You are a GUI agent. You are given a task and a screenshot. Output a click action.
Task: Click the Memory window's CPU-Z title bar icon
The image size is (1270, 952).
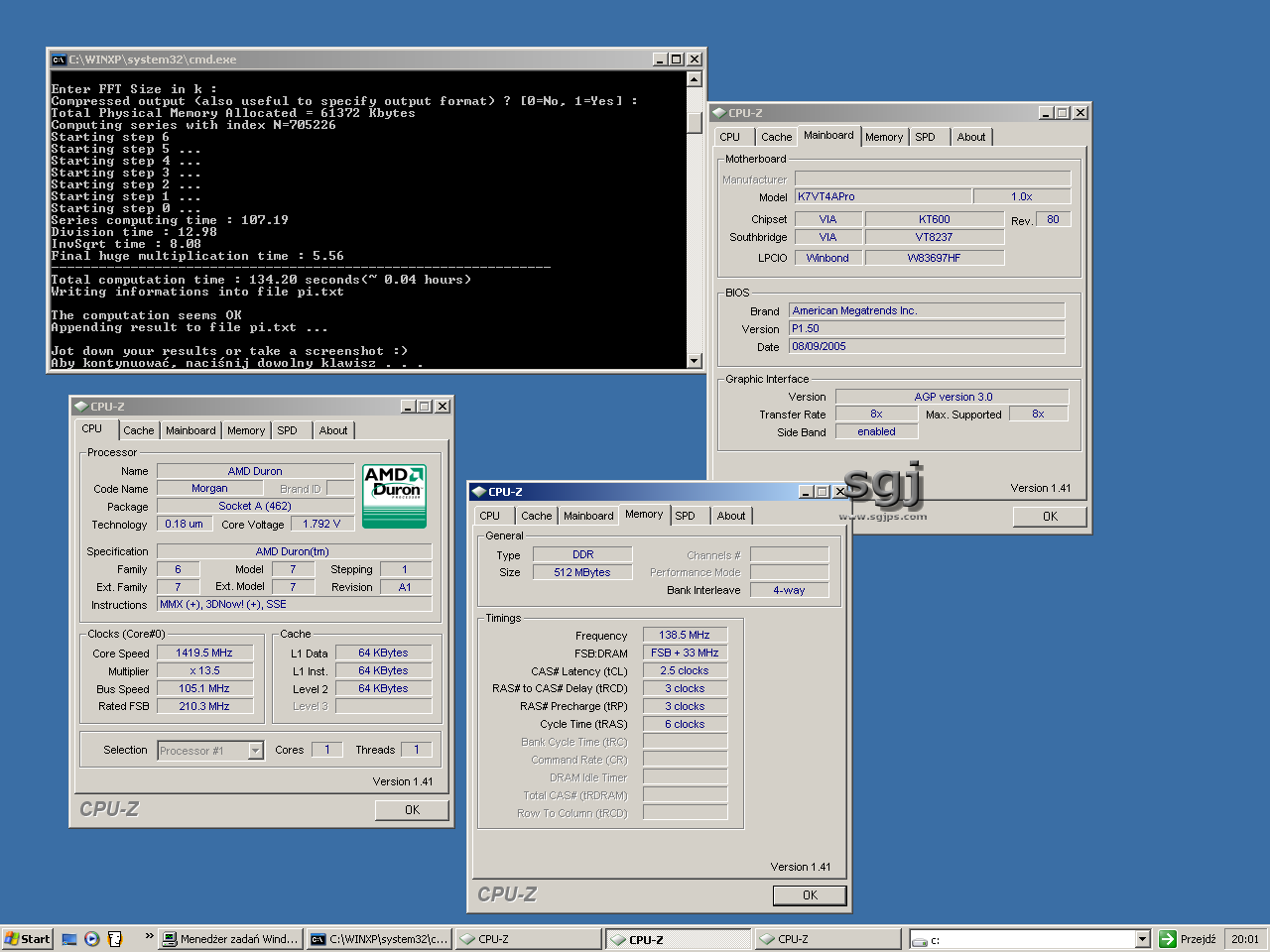click(479, 492)
